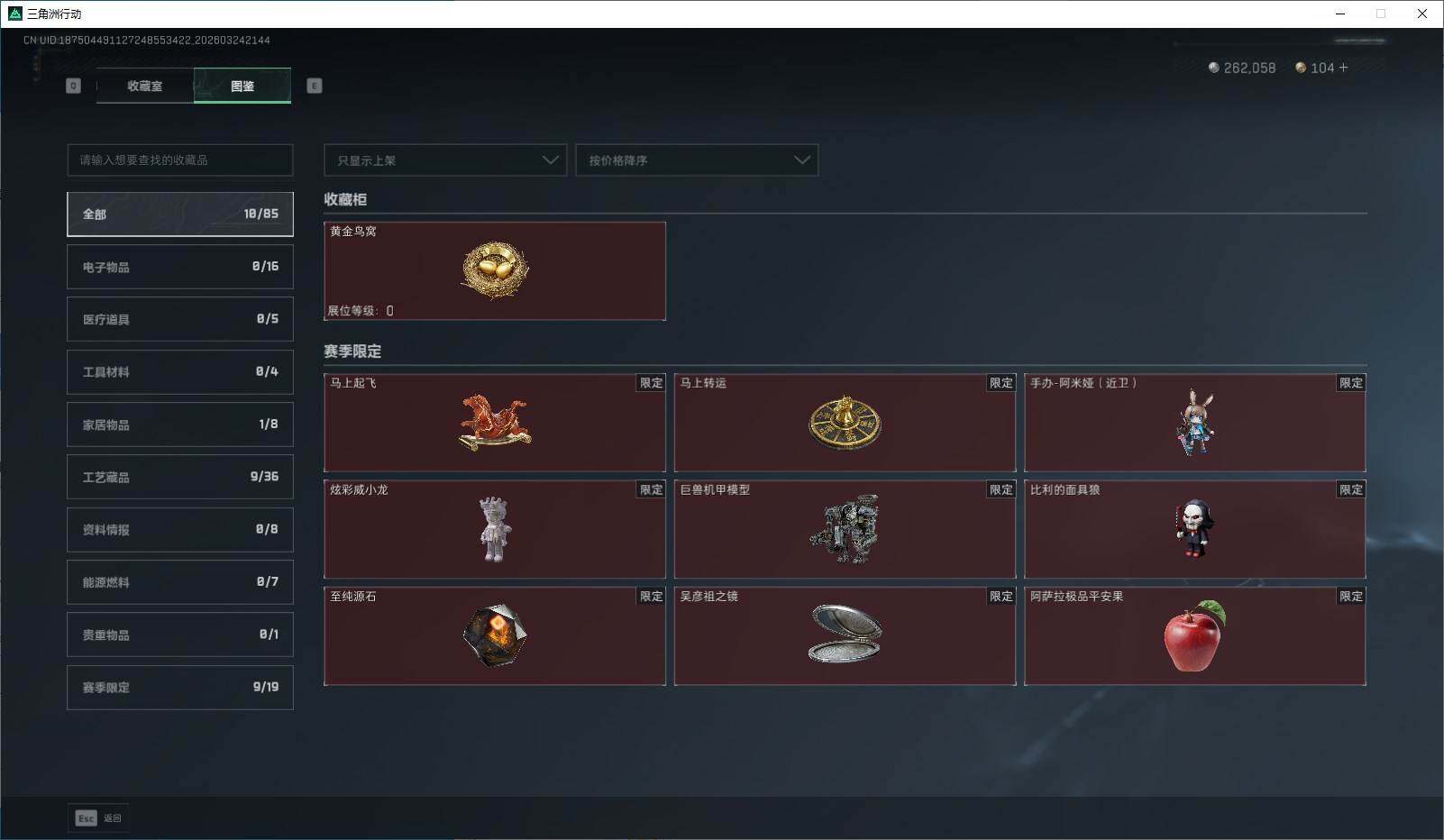1444x840 pixels.
Task: Click the plus icon next to 104 currency
Action: [1343, 68]
